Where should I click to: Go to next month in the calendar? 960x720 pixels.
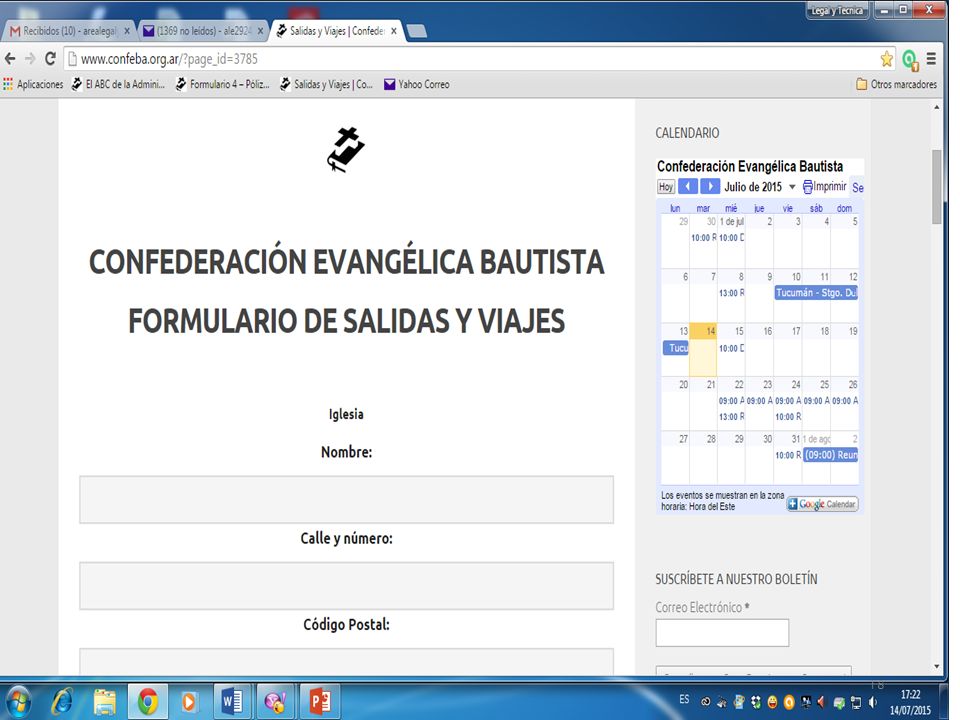(710, 186)
